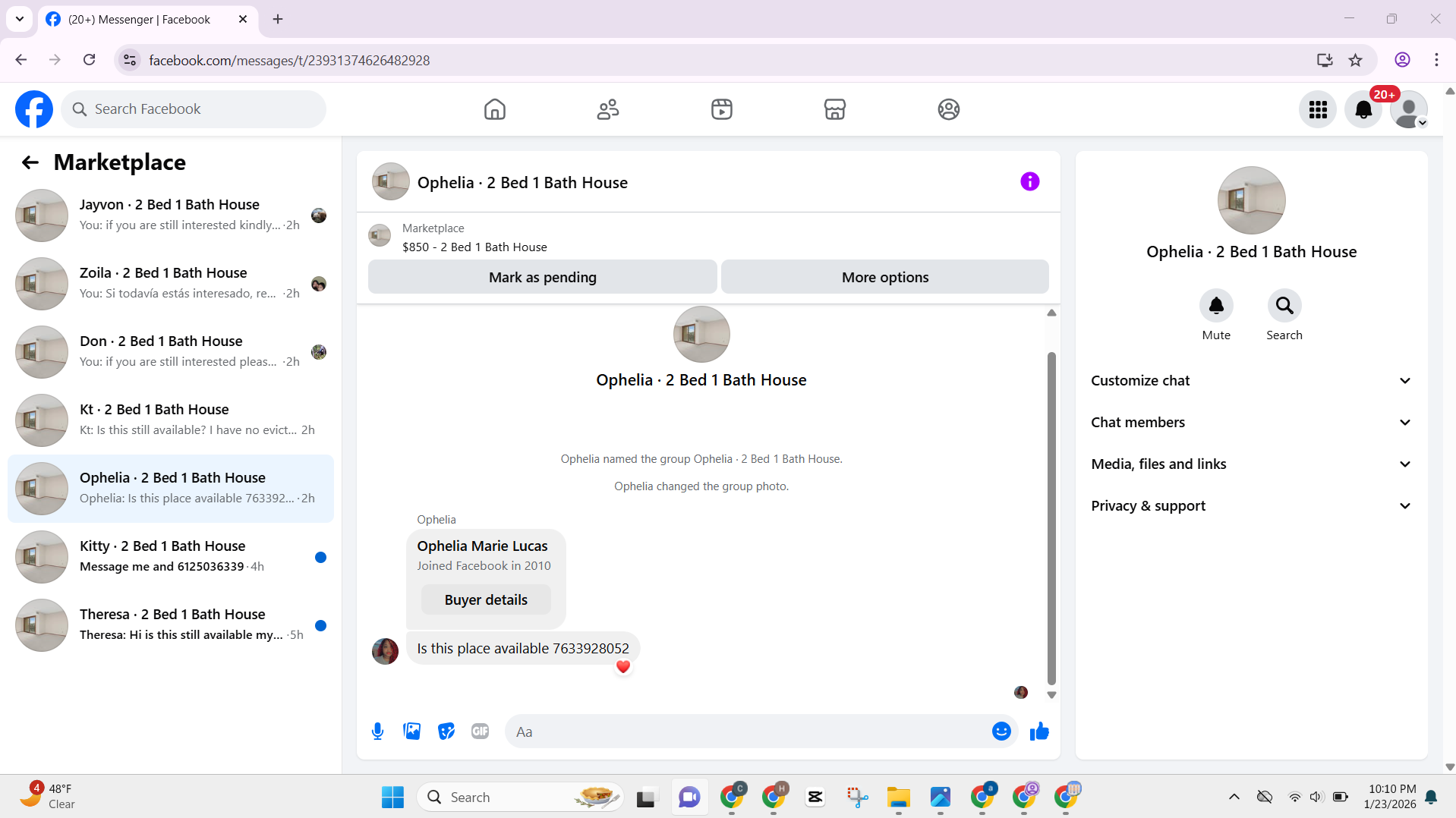The width and height of the screenshot is (1456, 818).
Task: Open Buyer details
Action: [486, 600]
